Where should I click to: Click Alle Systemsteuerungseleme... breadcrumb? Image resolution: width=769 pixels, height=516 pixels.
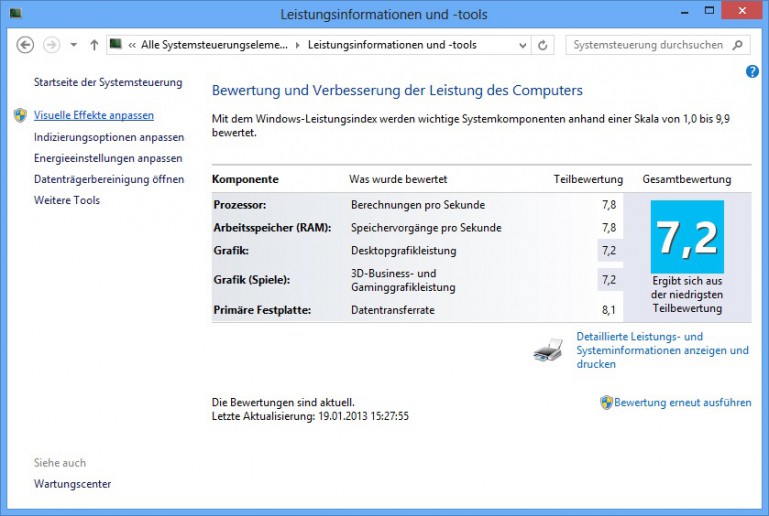214,45
